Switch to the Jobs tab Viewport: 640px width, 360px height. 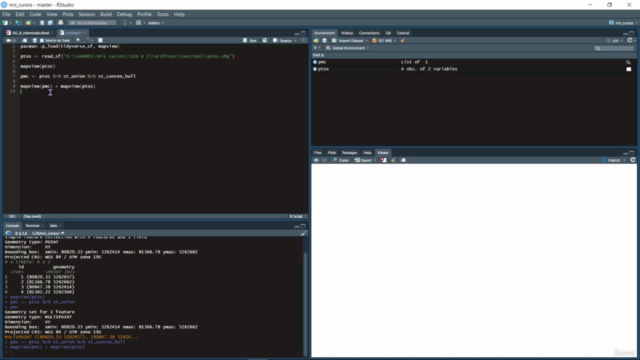click(53, 226)
